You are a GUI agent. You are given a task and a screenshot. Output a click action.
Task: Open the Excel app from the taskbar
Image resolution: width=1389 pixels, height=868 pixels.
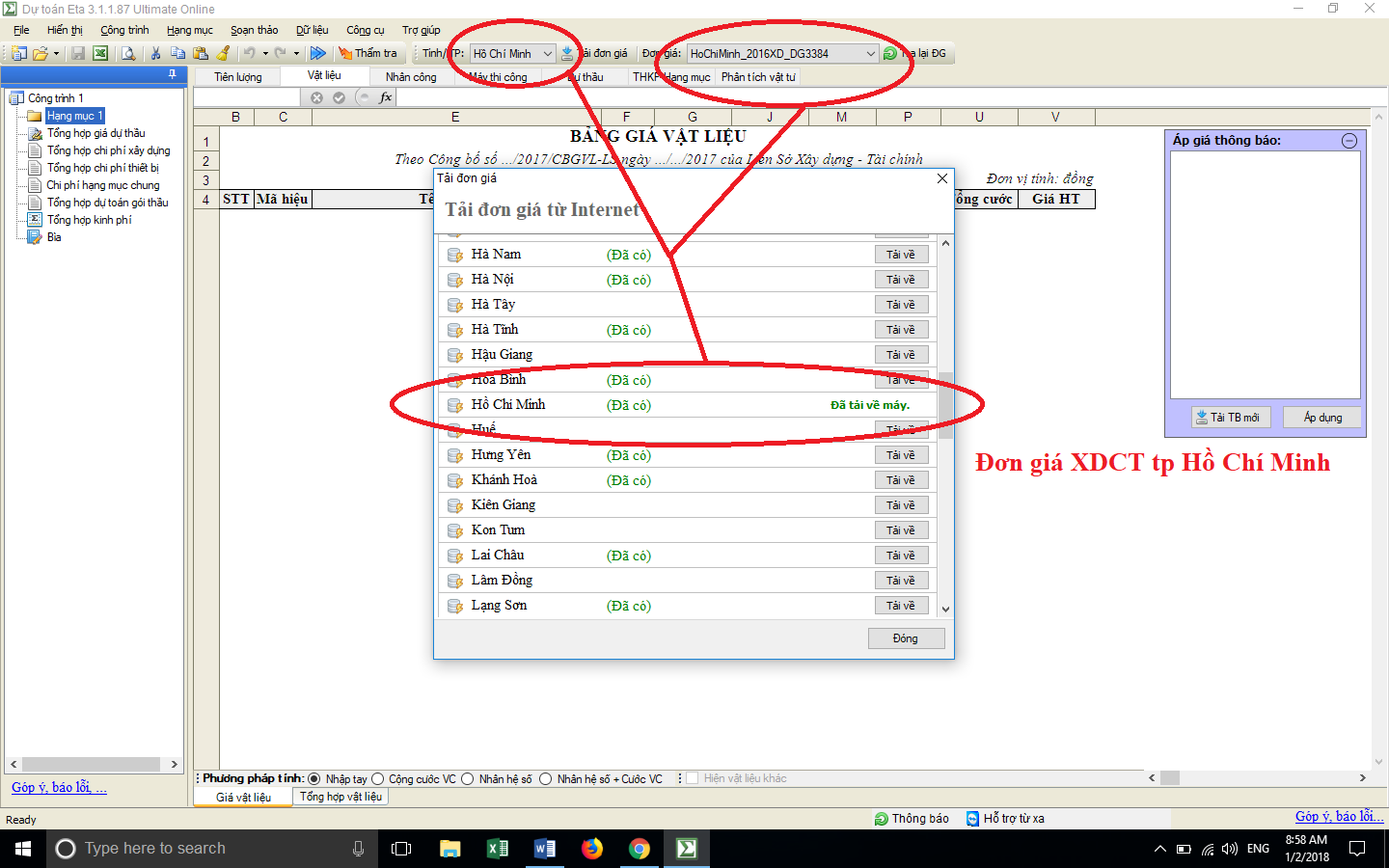coord(498,849)
